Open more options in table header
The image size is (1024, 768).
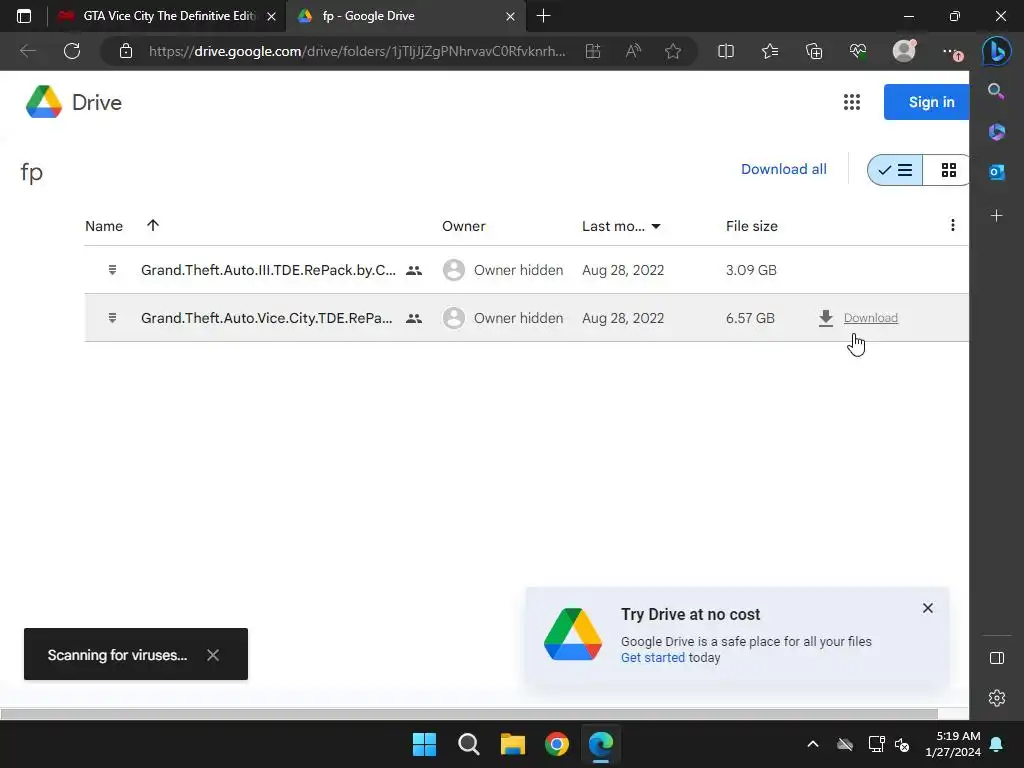(952, 225)
